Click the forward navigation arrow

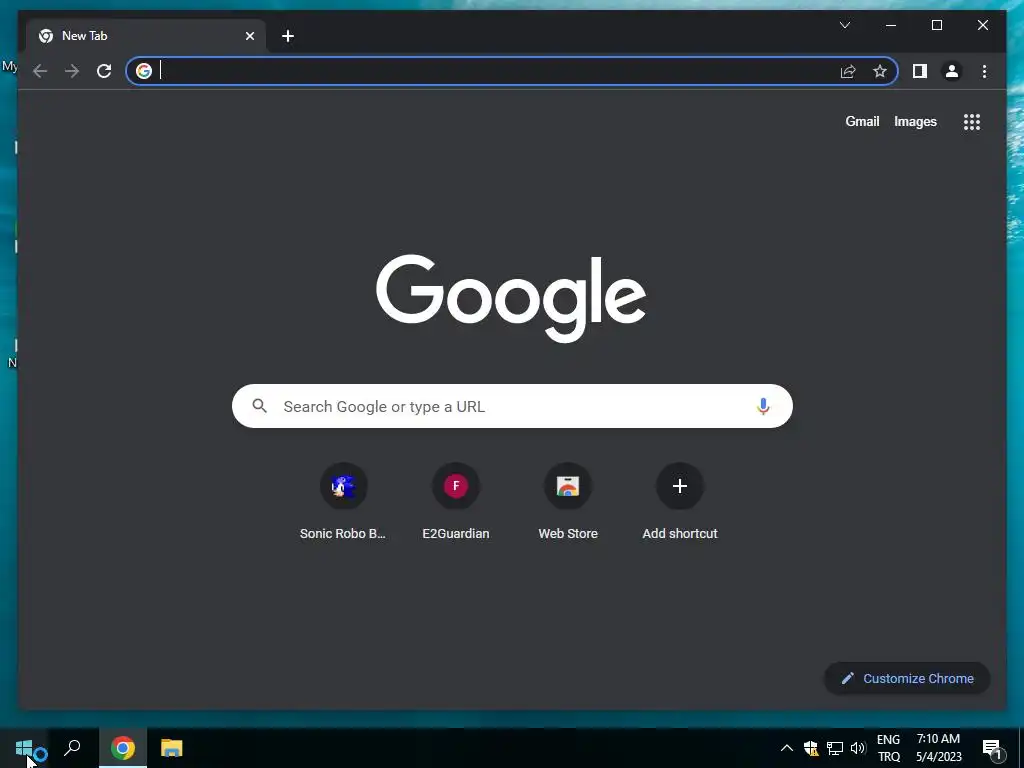[72, 71]
